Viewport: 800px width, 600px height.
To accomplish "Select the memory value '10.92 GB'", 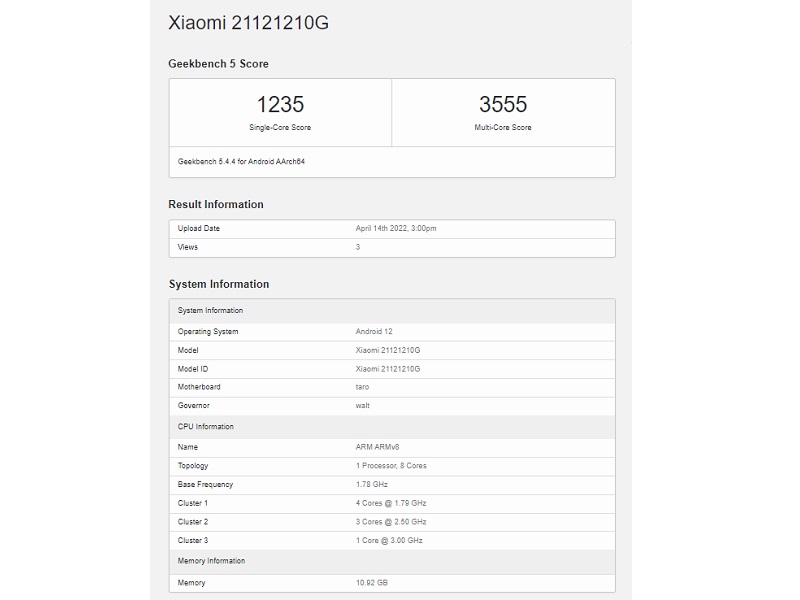I will tap(372, 583).
